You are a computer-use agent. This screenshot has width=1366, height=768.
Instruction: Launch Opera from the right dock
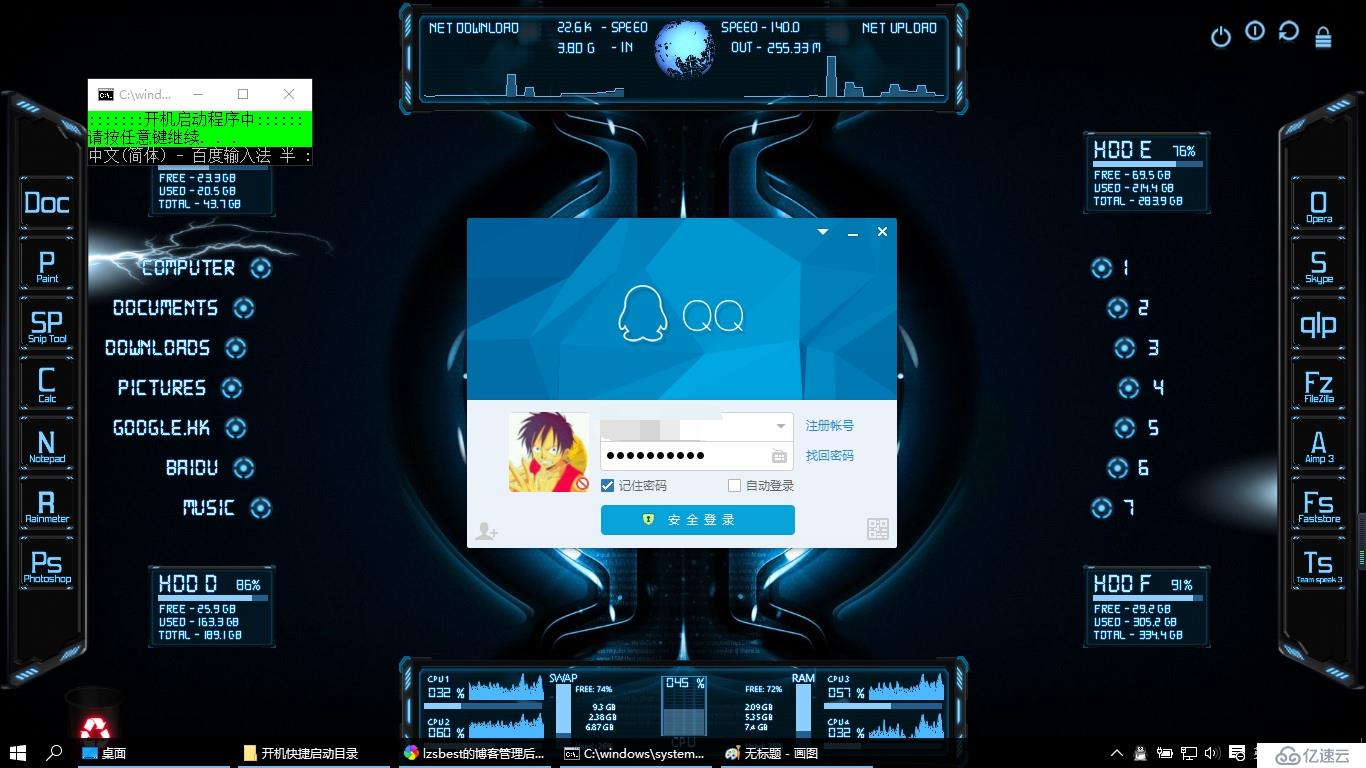point(1318,206)
